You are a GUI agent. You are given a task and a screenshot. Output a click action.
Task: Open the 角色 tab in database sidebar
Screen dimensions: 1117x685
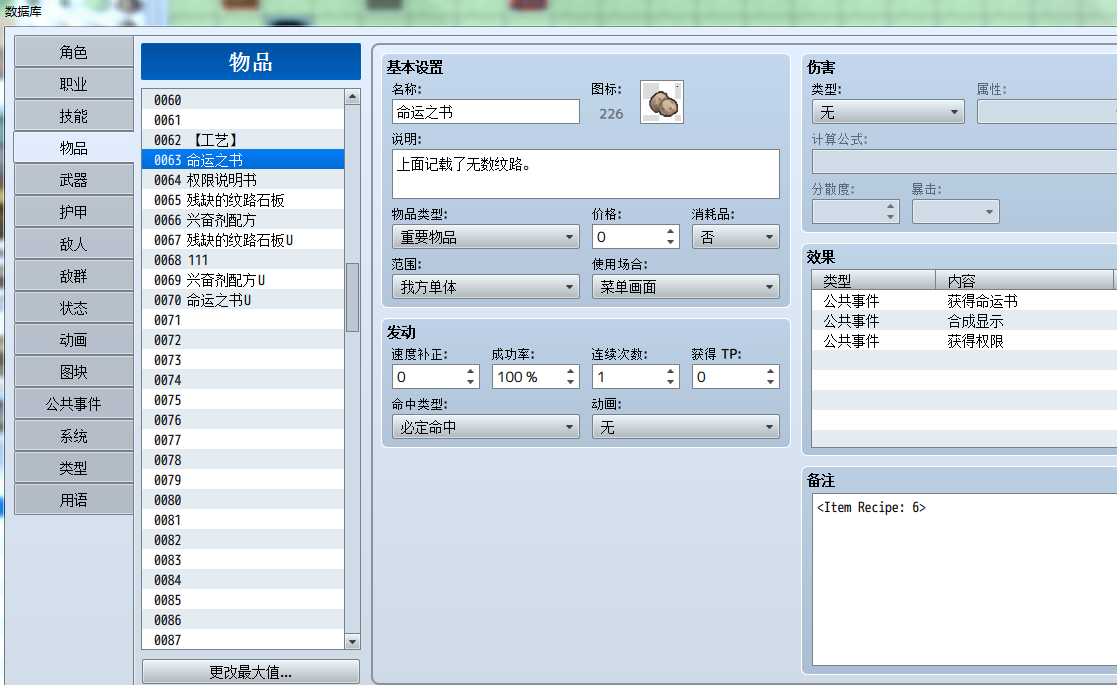73,53
